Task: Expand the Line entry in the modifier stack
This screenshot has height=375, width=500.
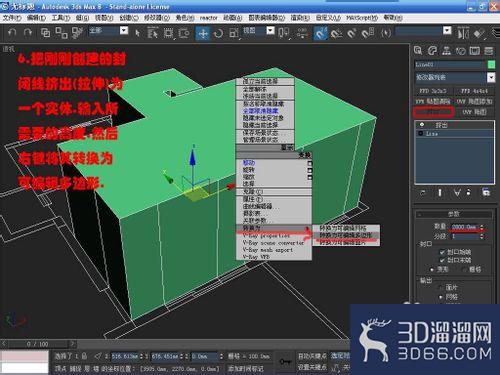Action: point(421,133)
